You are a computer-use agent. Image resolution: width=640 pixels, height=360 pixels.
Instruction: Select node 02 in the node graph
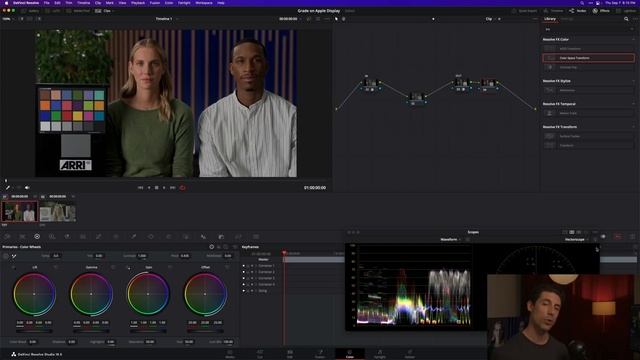[x=416, y=98]
